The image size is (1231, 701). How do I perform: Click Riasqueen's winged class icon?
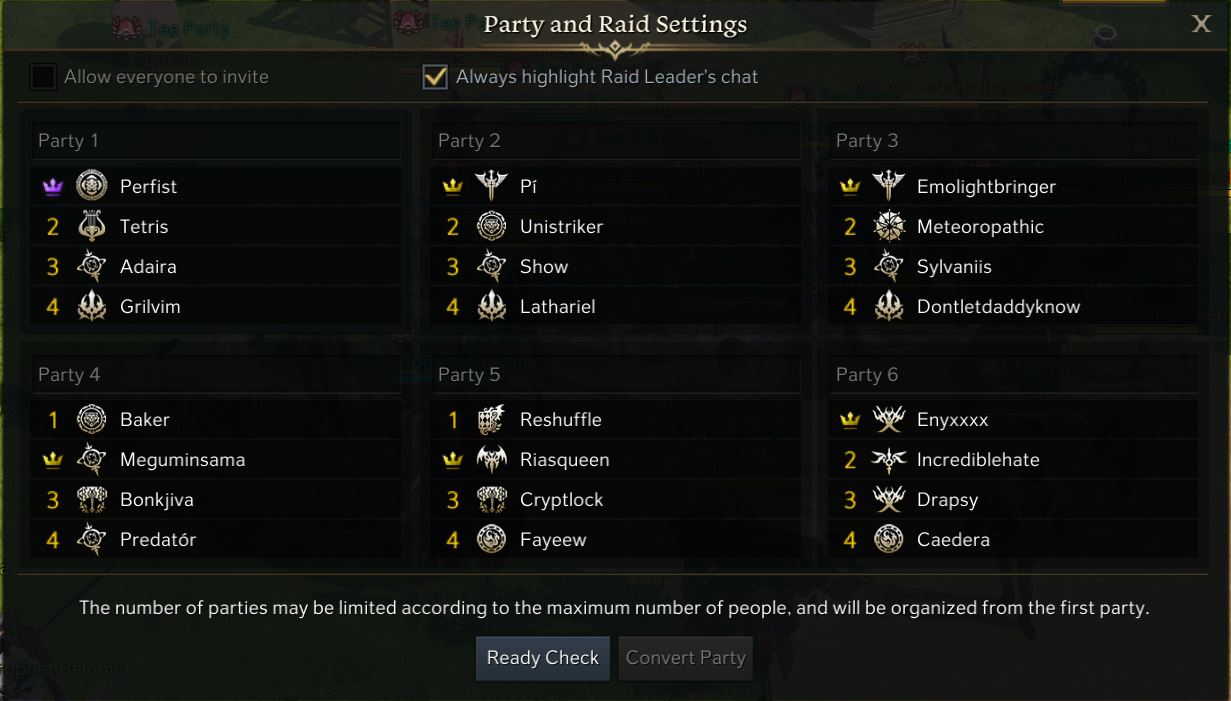click(492, 460)
